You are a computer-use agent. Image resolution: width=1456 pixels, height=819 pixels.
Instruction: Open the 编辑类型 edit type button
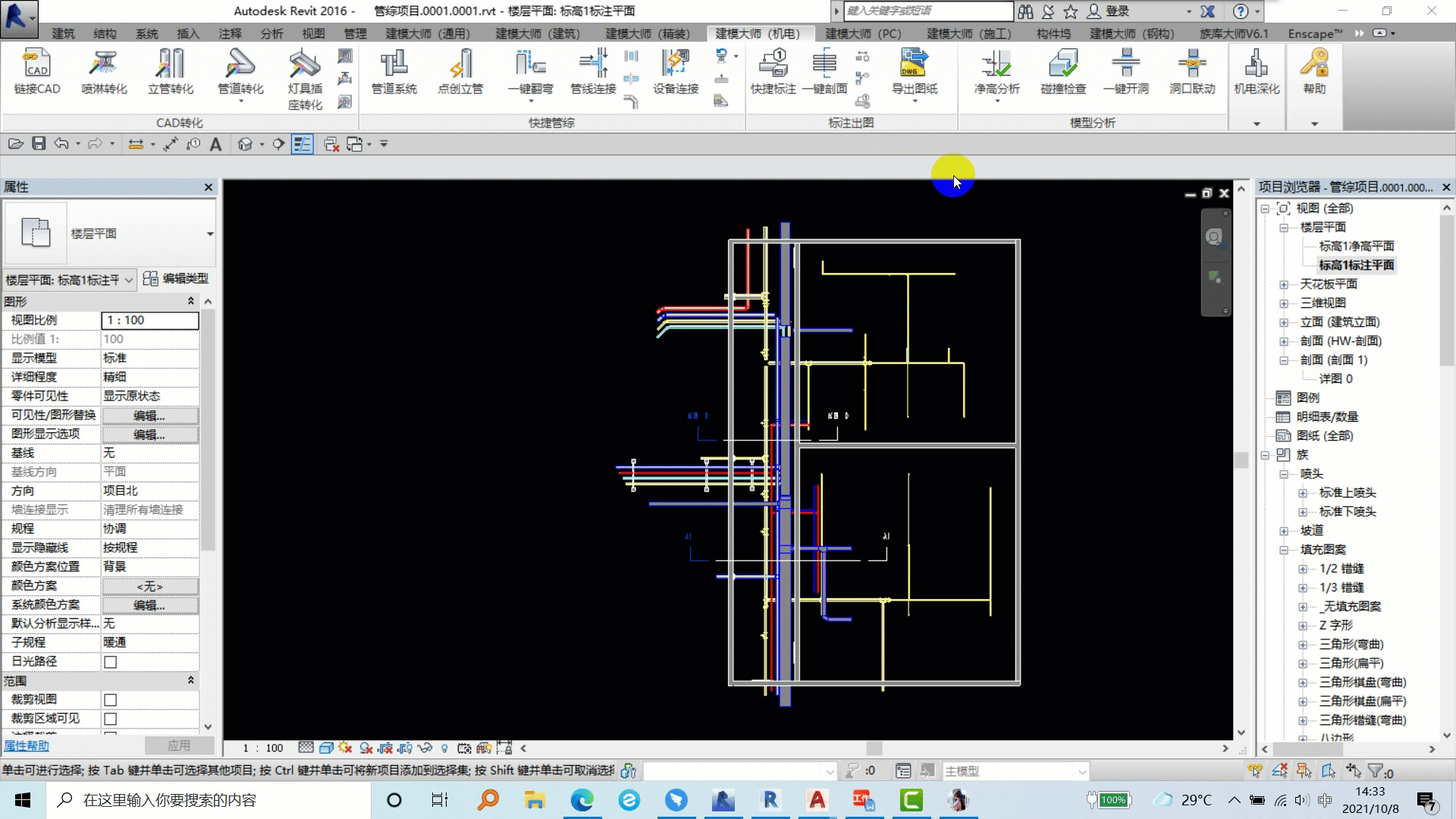pos(176,279)
